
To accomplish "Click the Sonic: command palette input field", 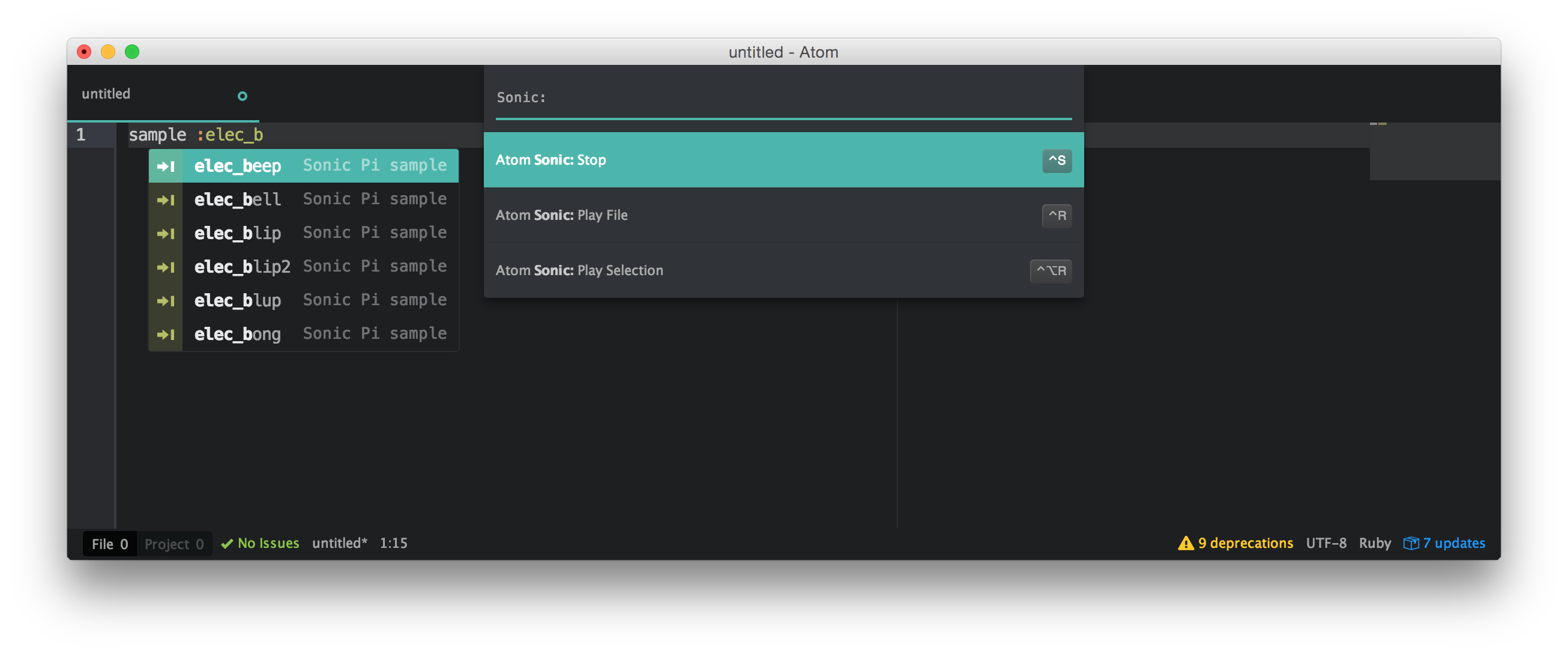I will pos(783,97).
